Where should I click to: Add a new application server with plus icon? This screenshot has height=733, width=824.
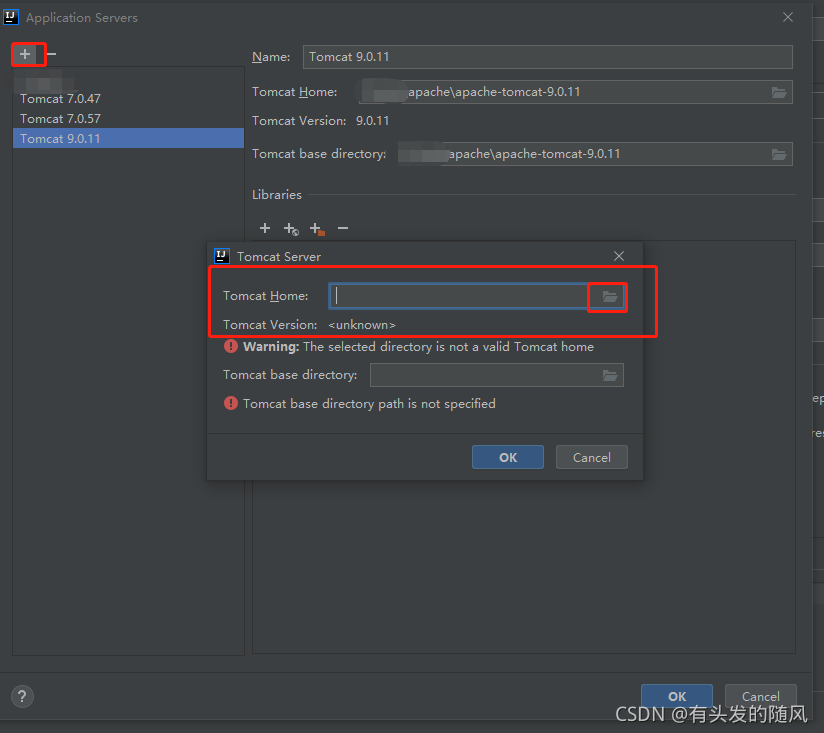[x=25, y=54]
